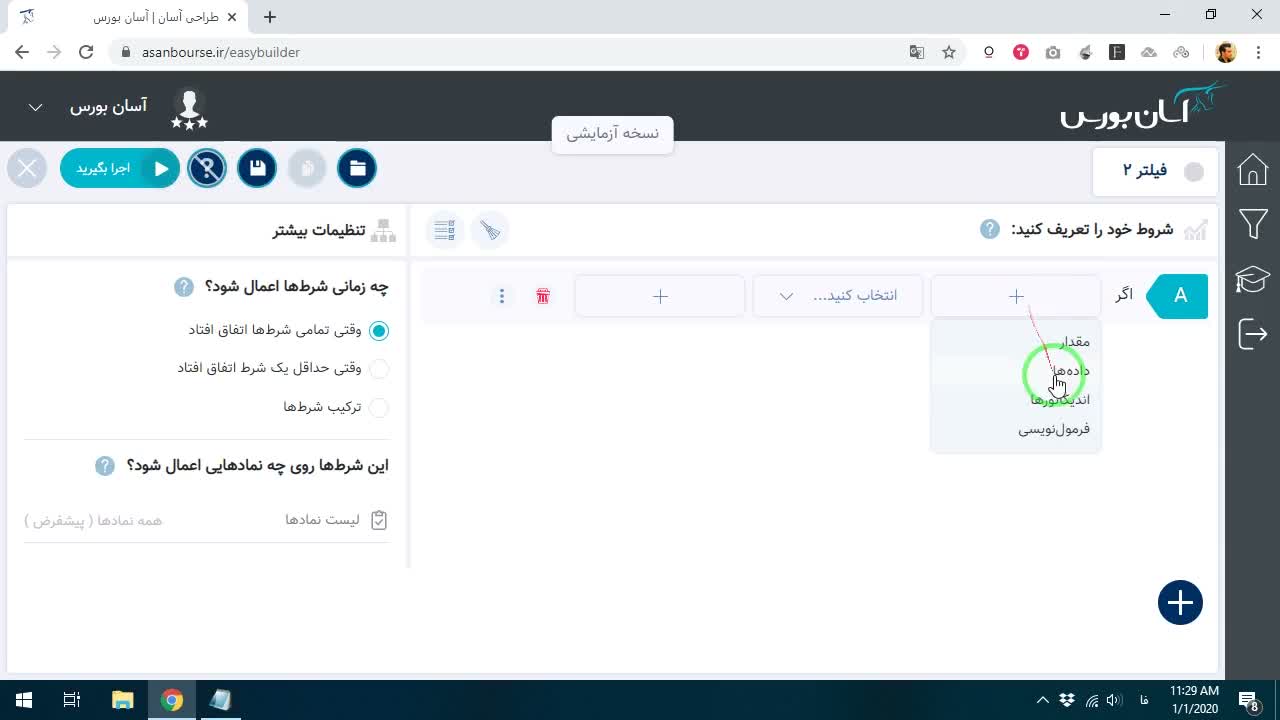This screenshot has width=1280, height=720.
Task: Expand the user menu chevron next to 'آسان بورس'
Action: pos(35,107)
